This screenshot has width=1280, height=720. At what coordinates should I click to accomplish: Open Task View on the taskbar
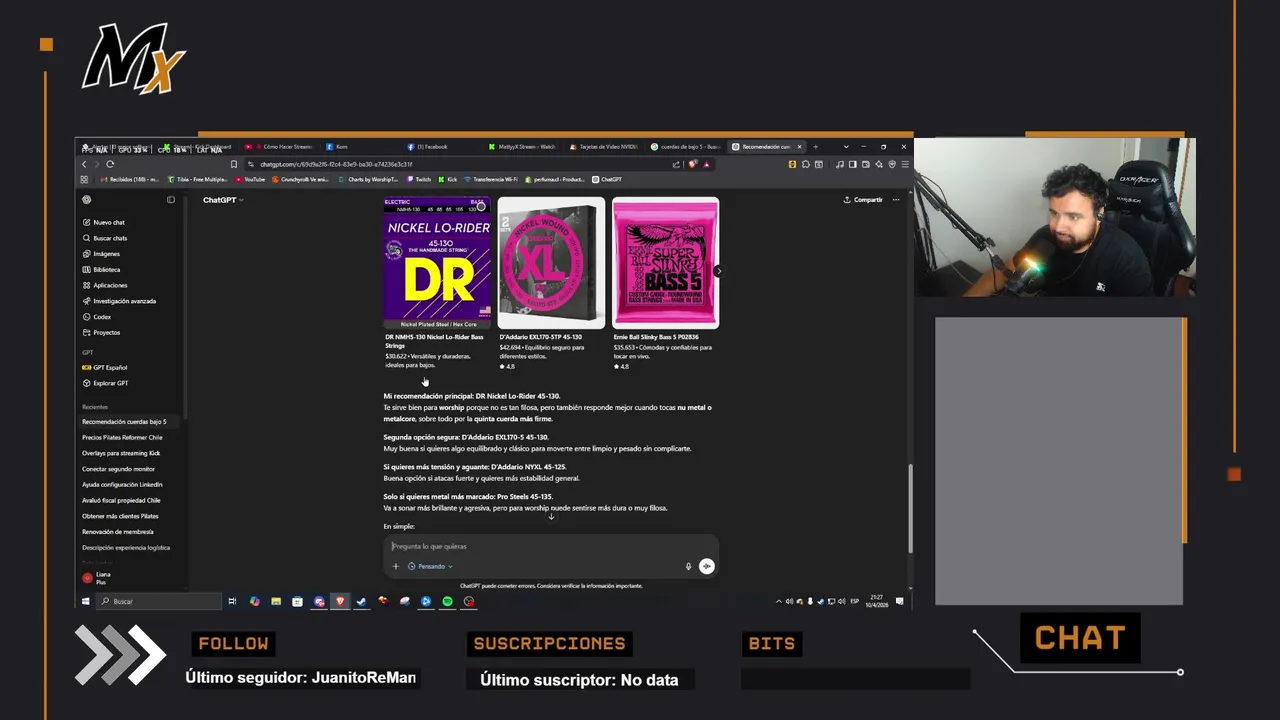click(232, 601)
